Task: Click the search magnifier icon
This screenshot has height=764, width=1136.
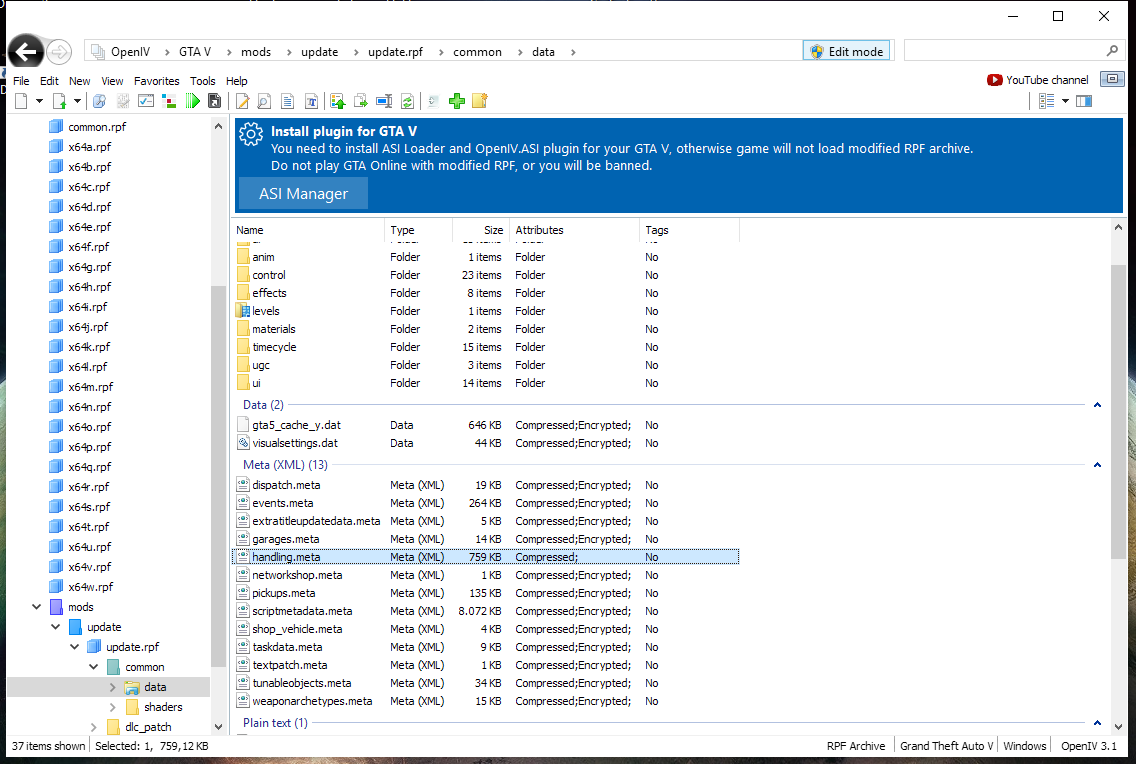Action: 1112,51
